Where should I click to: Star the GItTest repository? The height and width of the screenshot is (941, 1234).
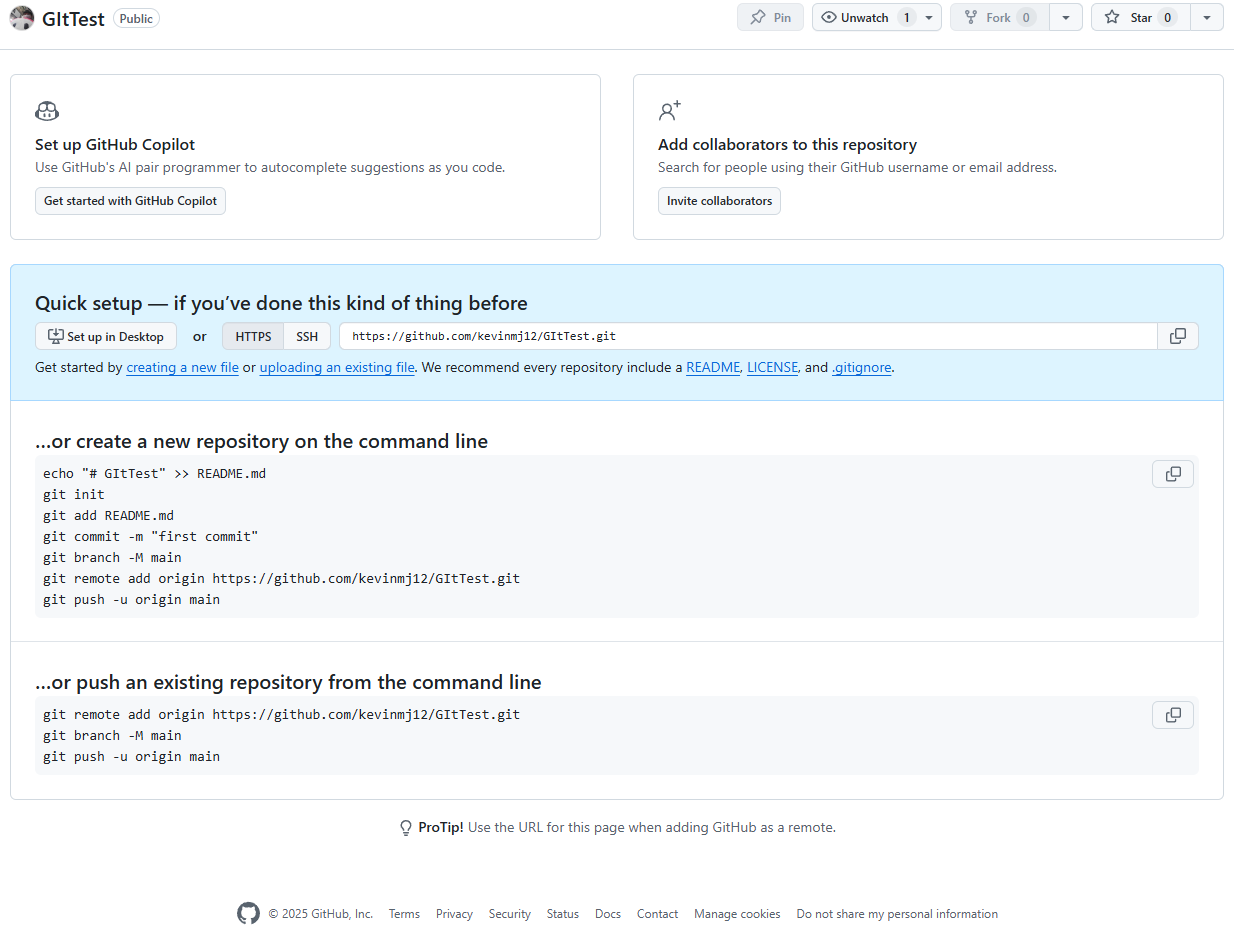pos(1140,18)
